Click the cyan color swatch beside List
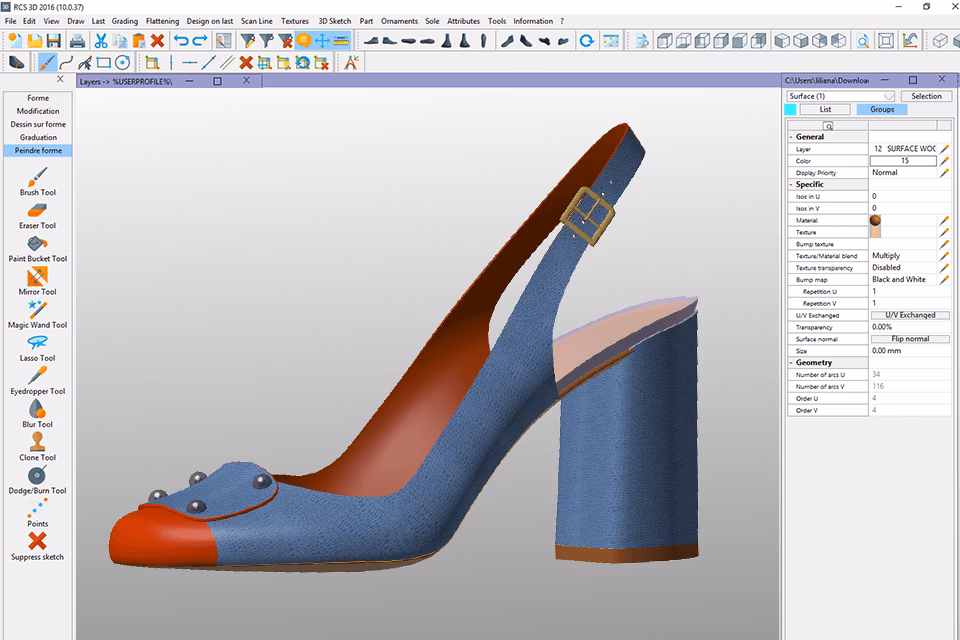960x640 pixels. coord(791,109)
